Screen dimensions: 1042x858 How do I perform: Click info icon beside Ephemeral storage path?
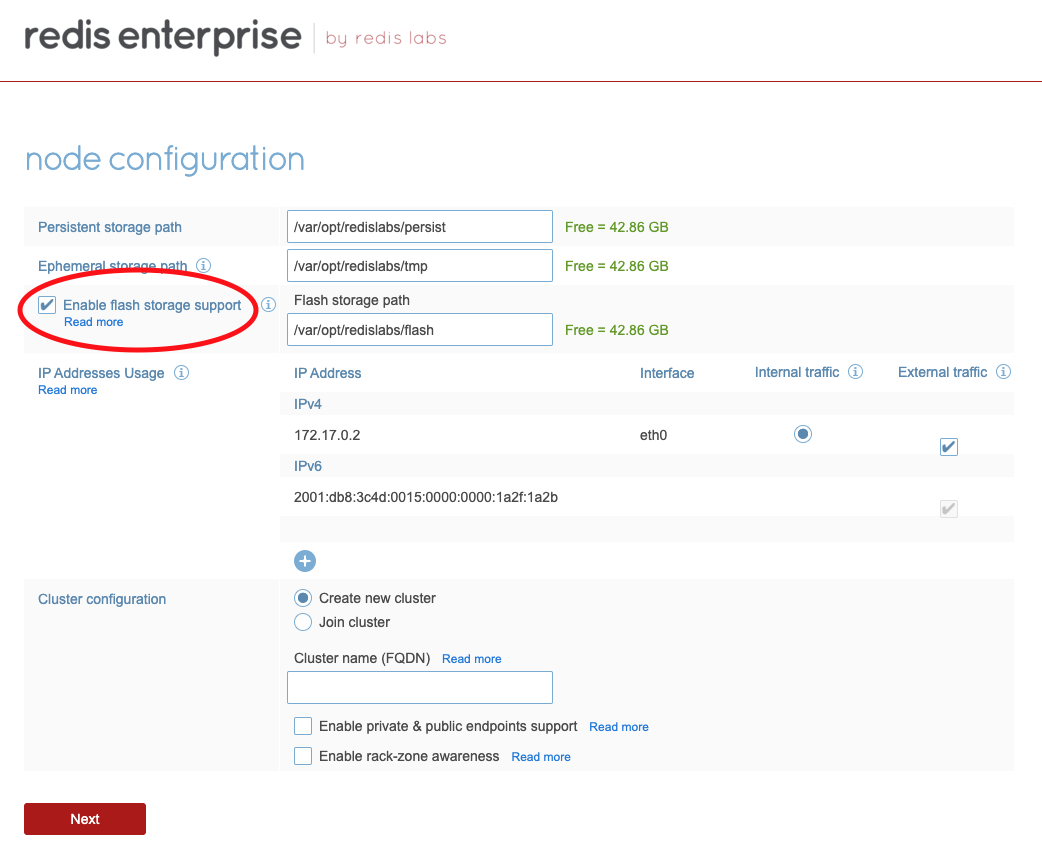203,266
